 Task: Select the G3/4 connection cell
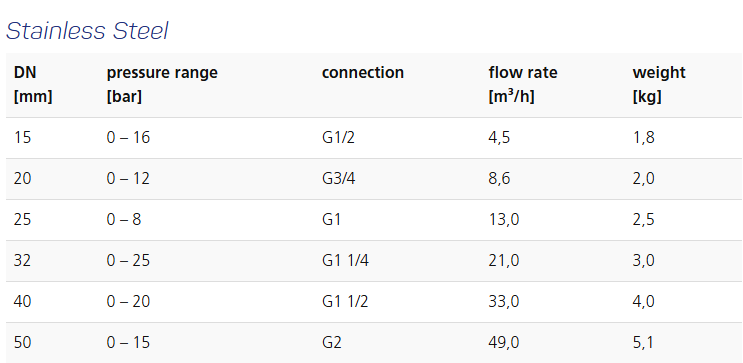(x=338, y=179)
